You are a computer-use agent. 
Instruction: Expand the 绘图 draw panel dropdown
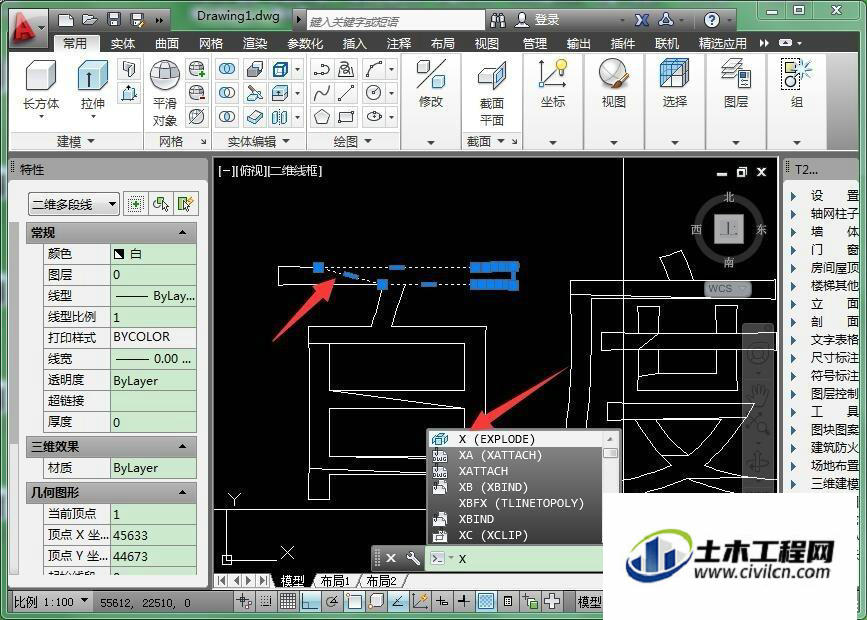point(353,142)
